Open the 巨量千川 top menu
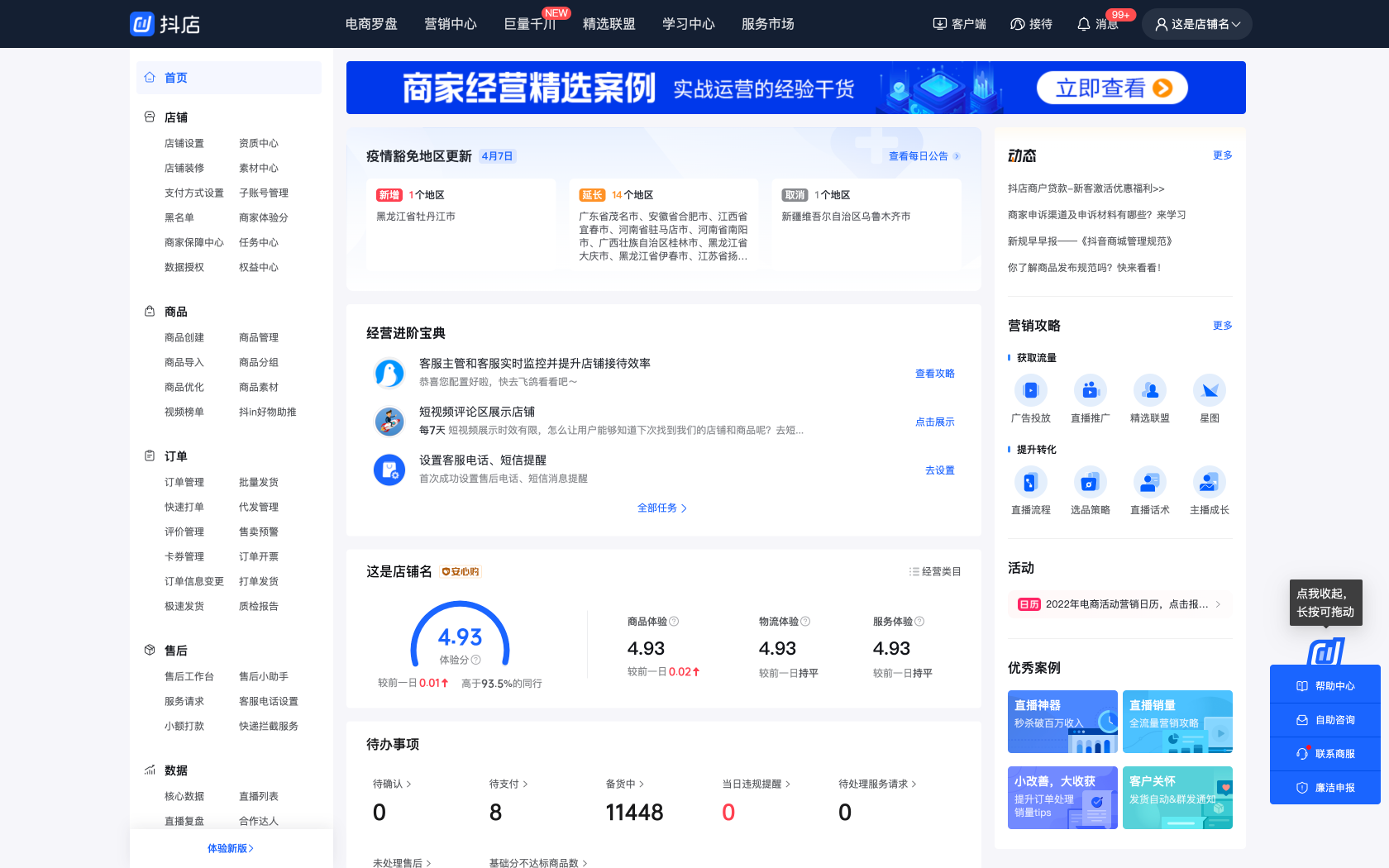Screen dimensions: 1389x868 point(530,24)
